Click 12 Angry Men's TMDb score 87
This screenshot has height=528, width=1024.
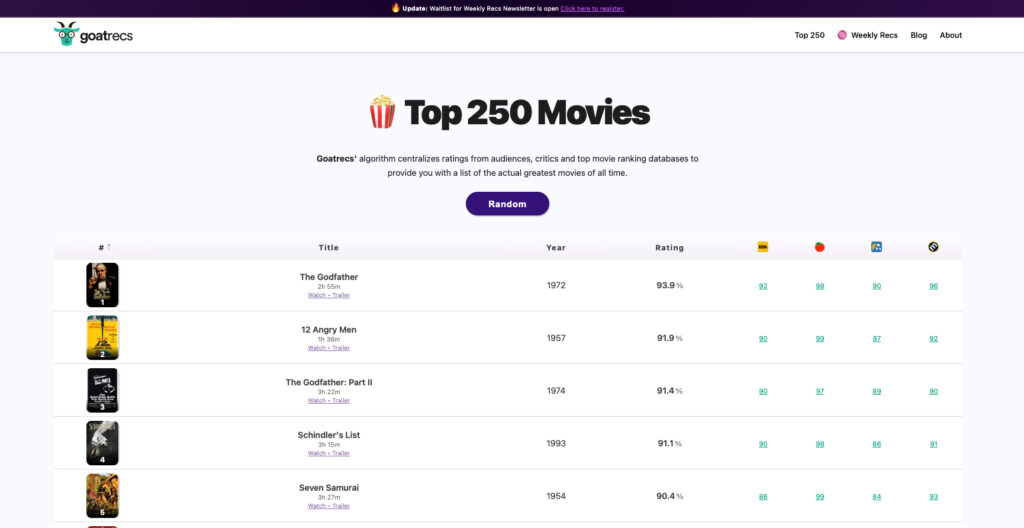point(876,338)
